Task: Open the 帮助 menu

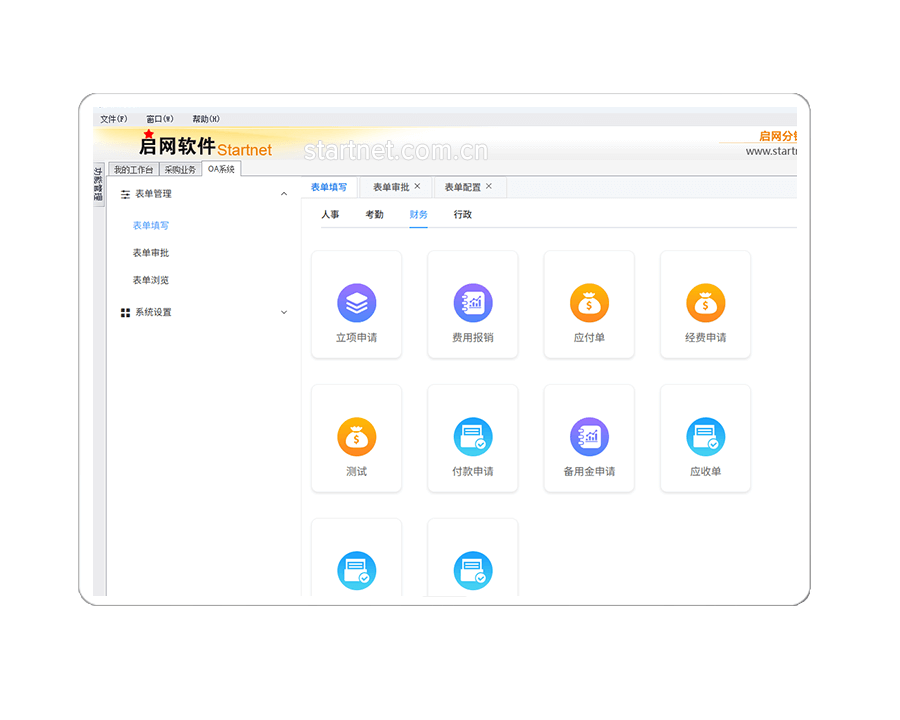Action: point(205,119)
